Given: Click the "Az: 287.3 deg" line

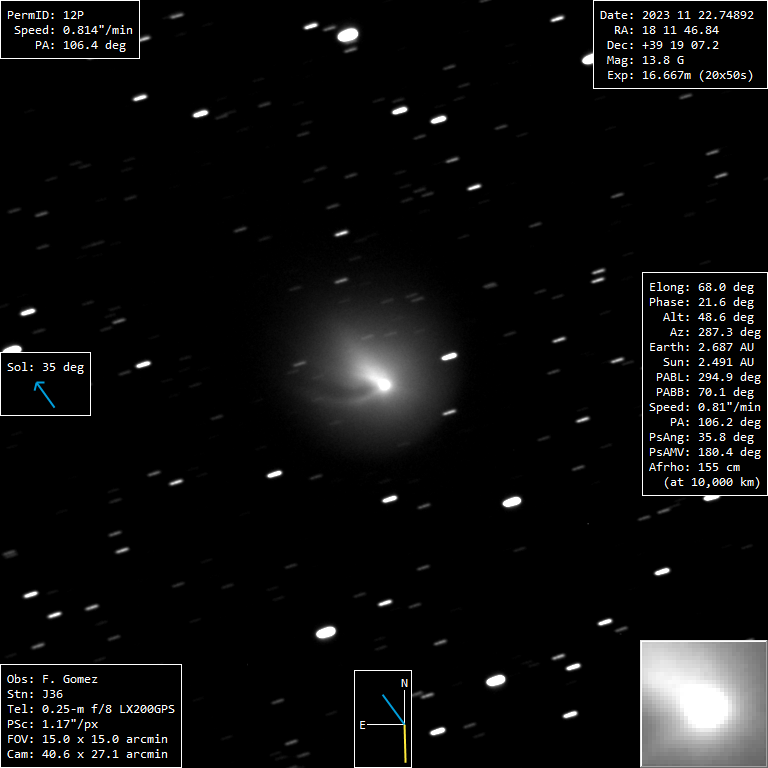Looking at the screenshot, I should point(716,332).
